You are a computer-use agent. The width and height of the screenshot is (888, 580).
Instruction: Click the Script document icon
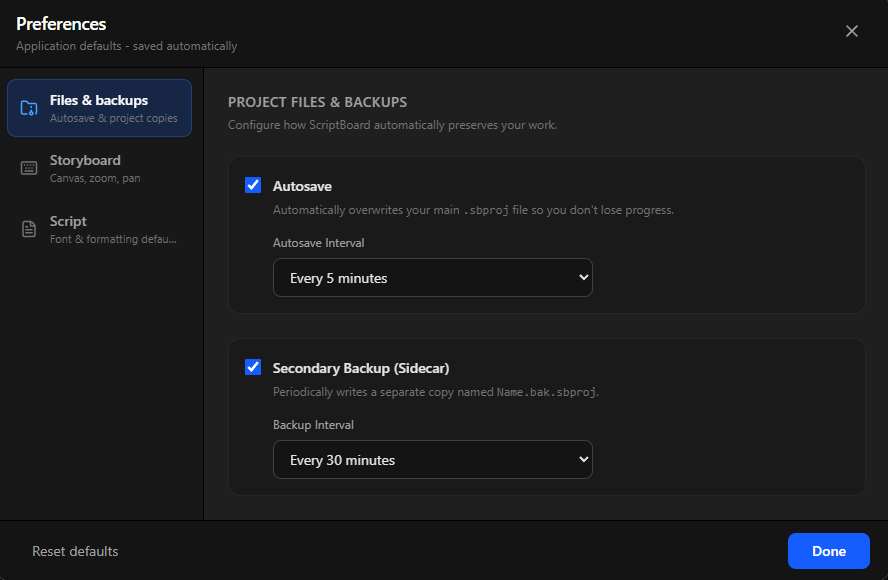pos(29,229)
